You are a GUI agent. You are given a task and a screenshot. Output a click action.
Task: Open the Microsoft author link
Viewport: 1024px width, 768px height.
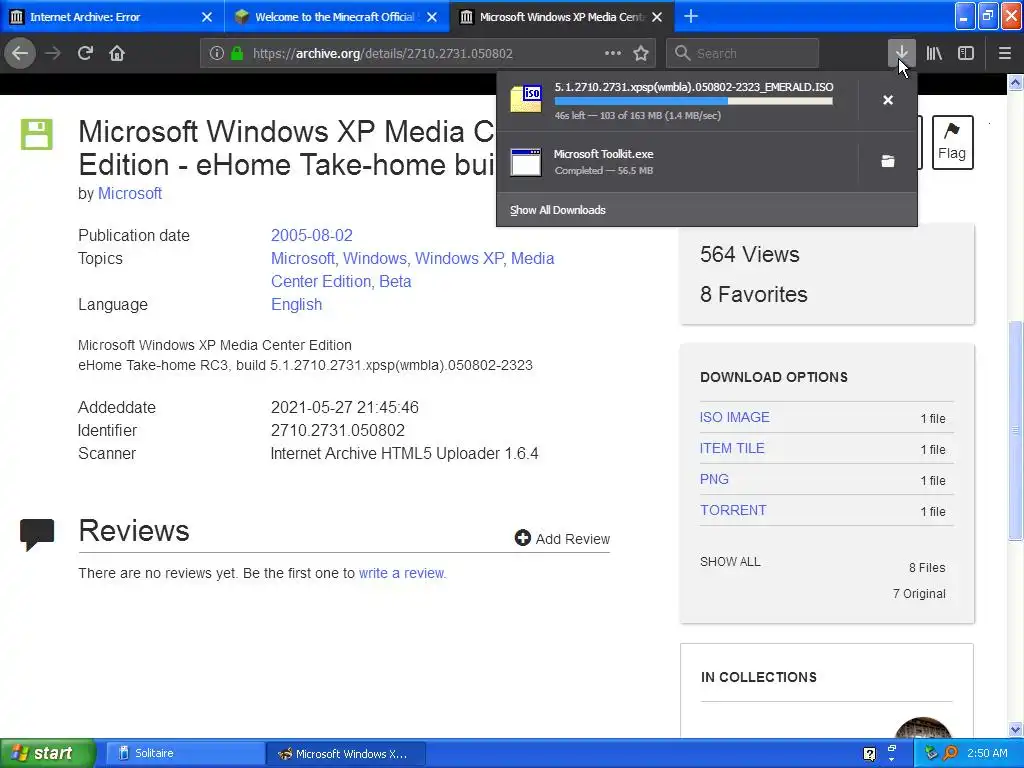point(130,193)
